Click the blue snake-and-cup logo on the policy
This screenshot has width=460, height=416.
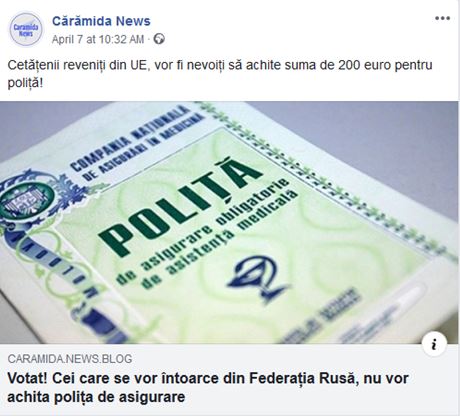click(259, 279)
